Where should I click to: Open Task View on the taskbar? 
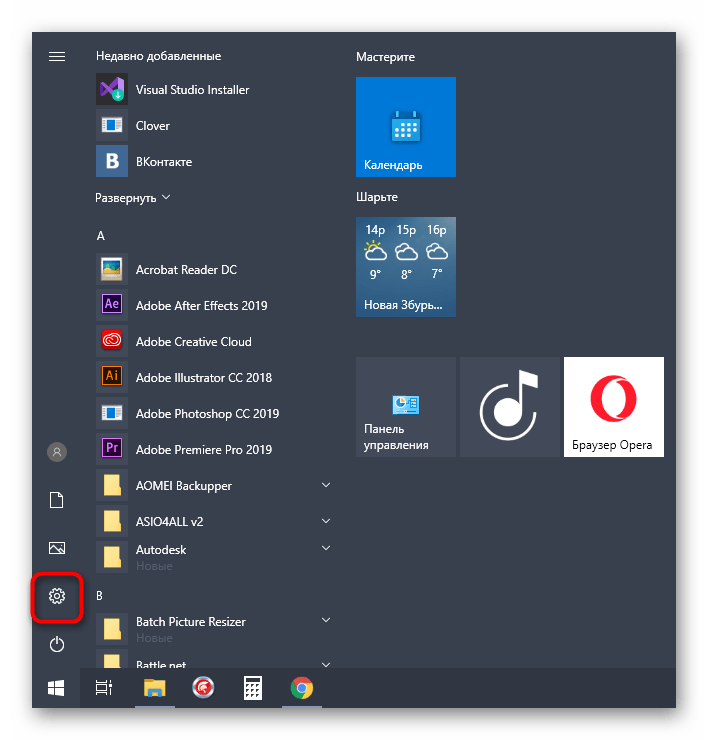pyautogui.click(x=104, y=688)
